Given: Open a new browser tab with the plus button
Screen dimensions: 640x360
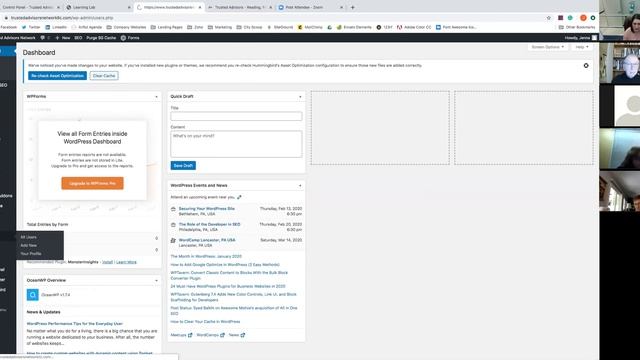Looking at the screenshot, I should click(353, 7).
